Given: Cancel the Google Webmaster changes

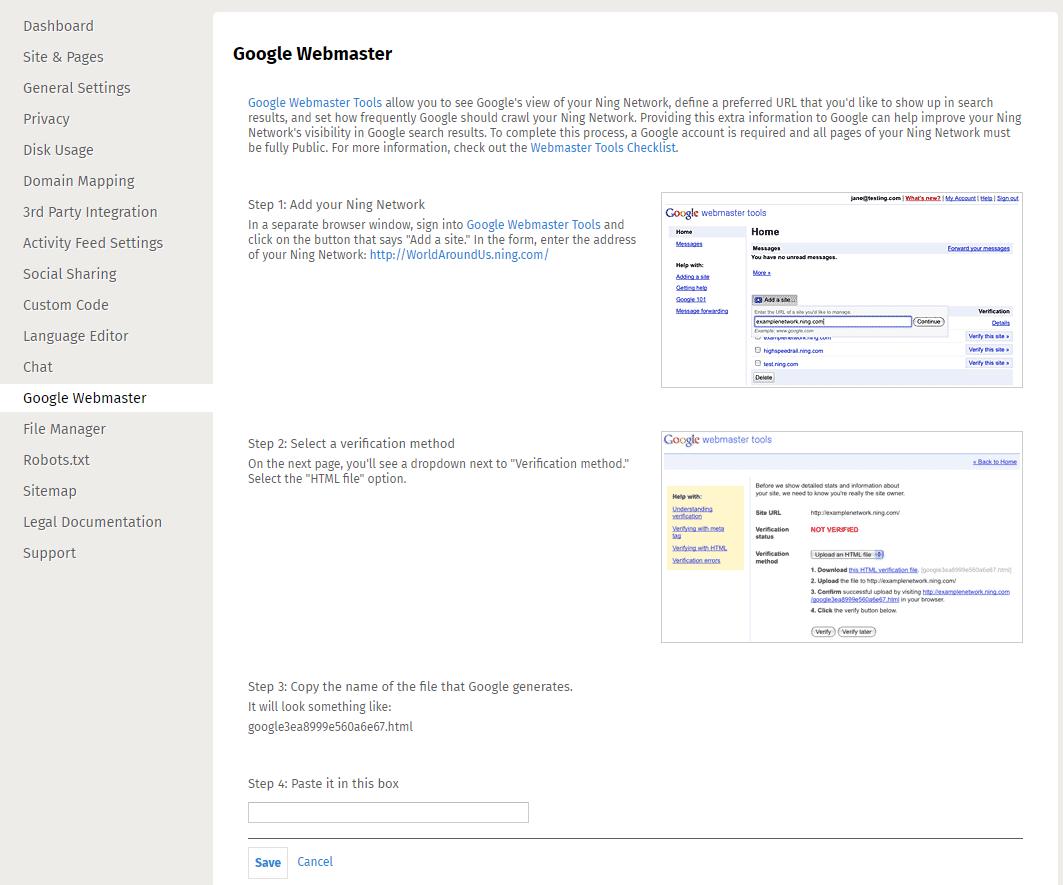Looking at the screenshot, I should point(315,861).
